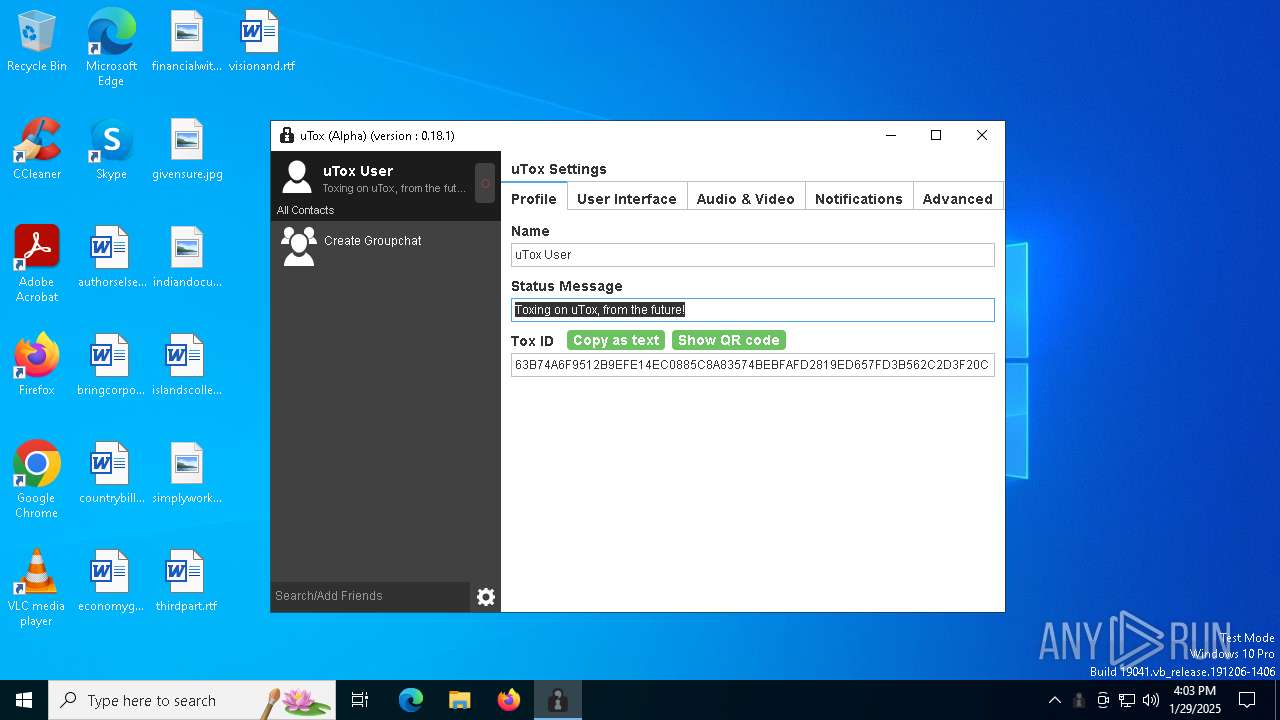Click sidebar status text 'Toxing on uTox'

point(394,188)
